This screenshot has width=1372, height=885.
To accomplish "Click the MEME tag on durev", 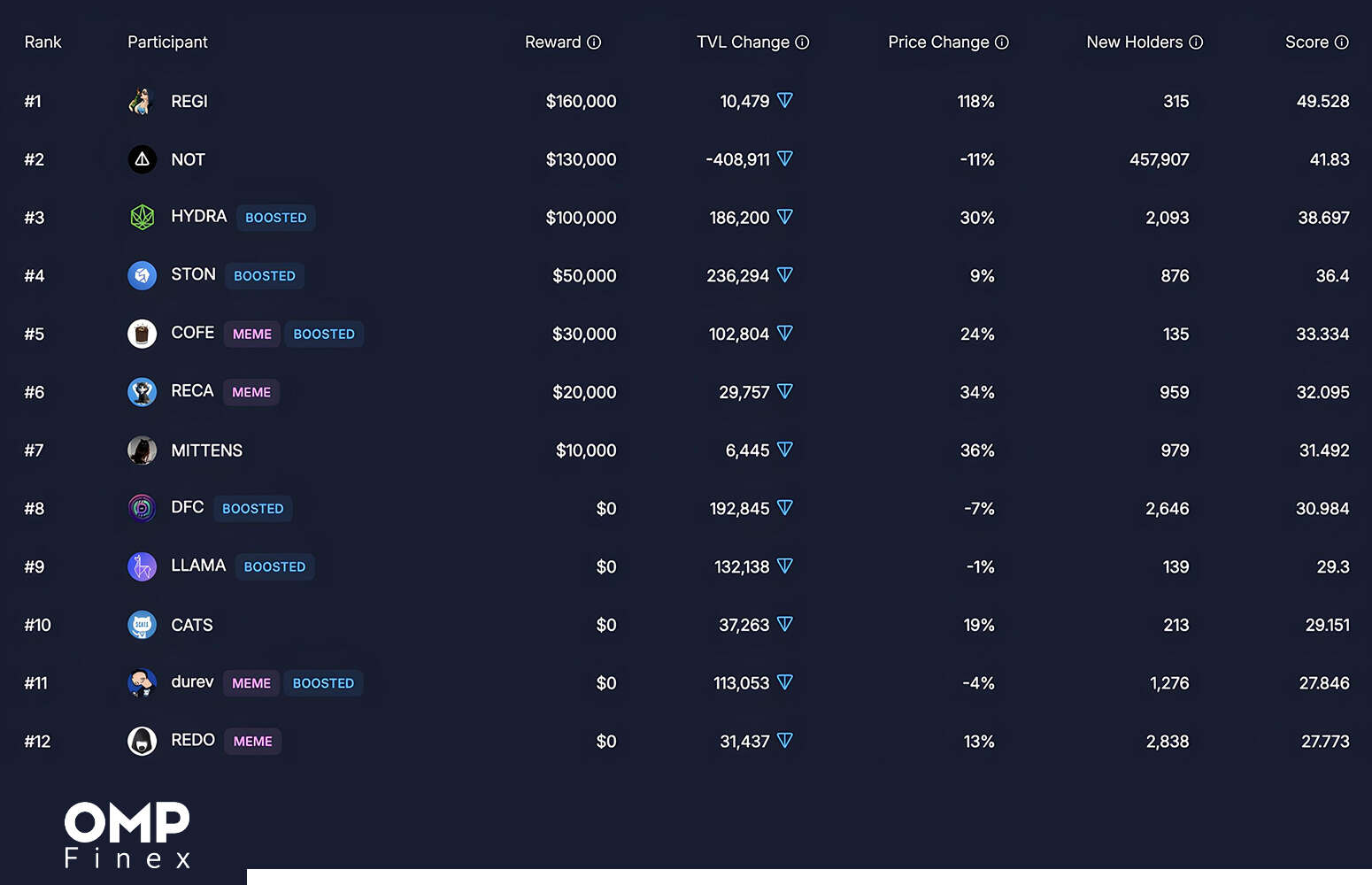I will click(x=251, y=683).
